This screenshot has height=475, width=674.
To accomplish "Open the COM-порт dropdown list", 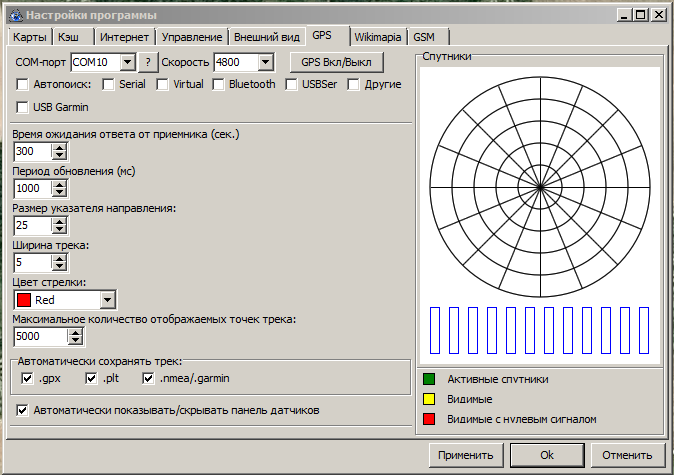I will click(x=127, y=62).
